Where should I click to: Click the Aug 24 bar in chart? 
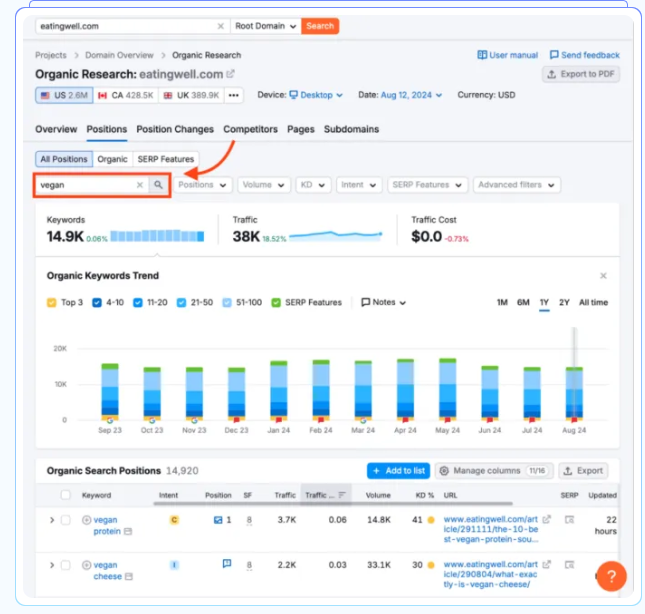(x=574, y=393)
